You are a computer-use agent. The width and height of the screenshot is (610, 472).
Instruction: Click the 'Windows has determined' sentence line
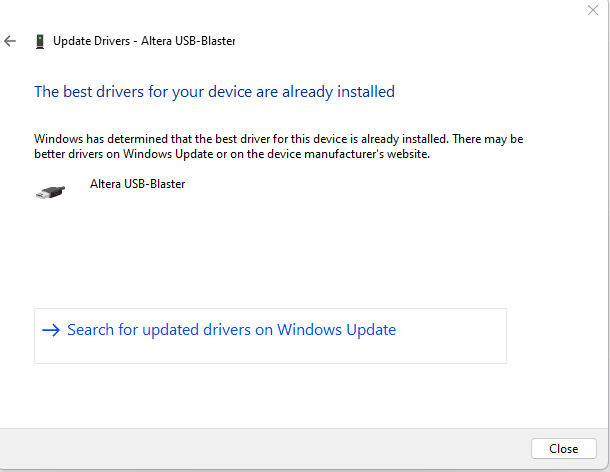coord(279,139)
